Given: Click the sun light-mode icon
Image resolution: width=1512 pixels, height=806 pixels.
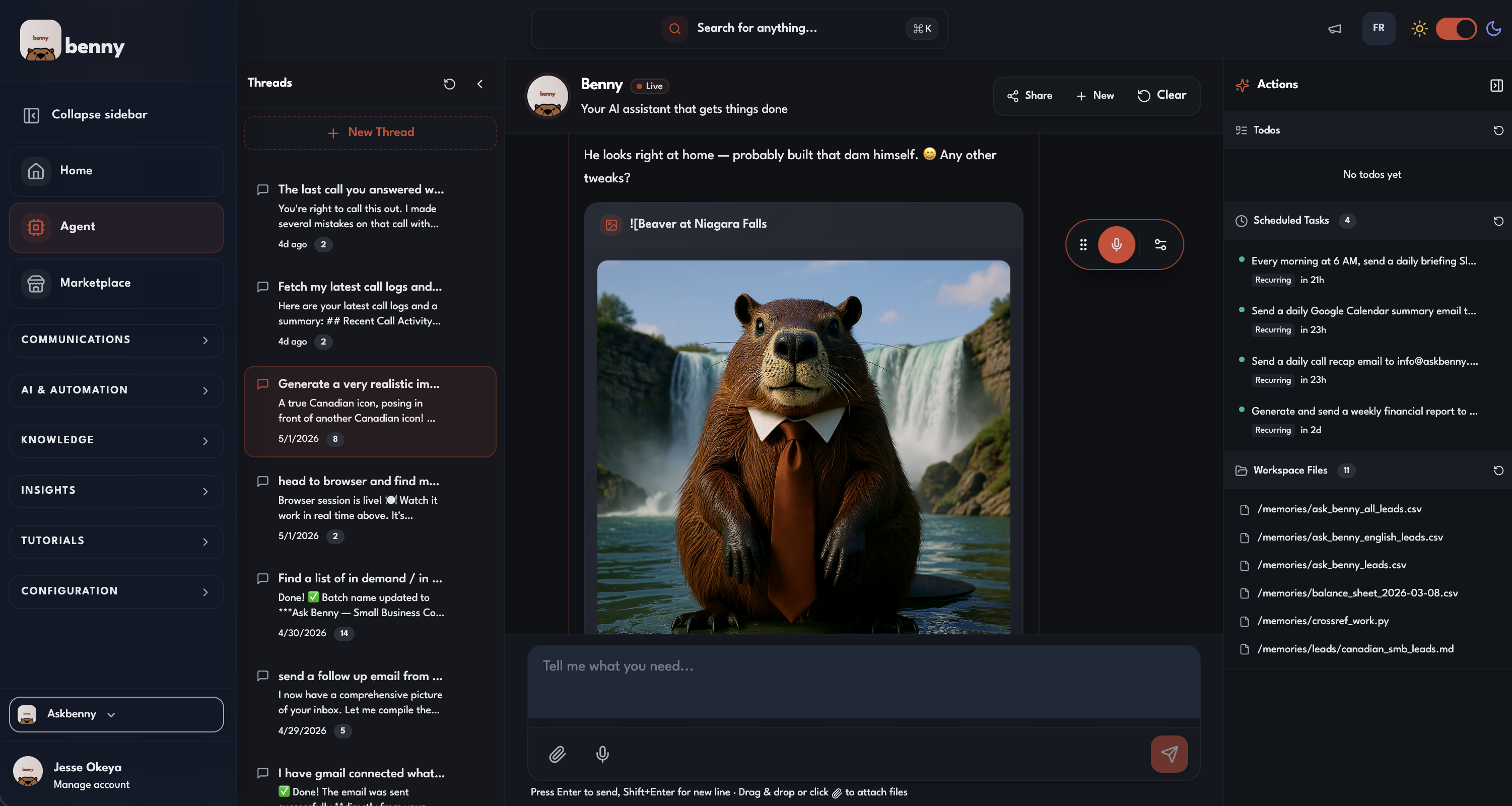Looking at the screenshot, I should pyautogui.click(x=1419, y=29).
